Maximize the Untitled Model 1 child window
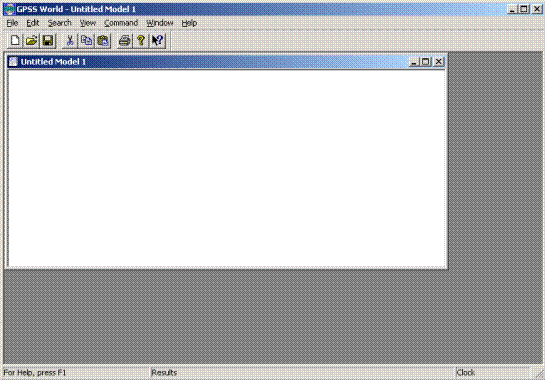Image resolution: width=545 pixels, height=381 pixels. coord(425,62)
